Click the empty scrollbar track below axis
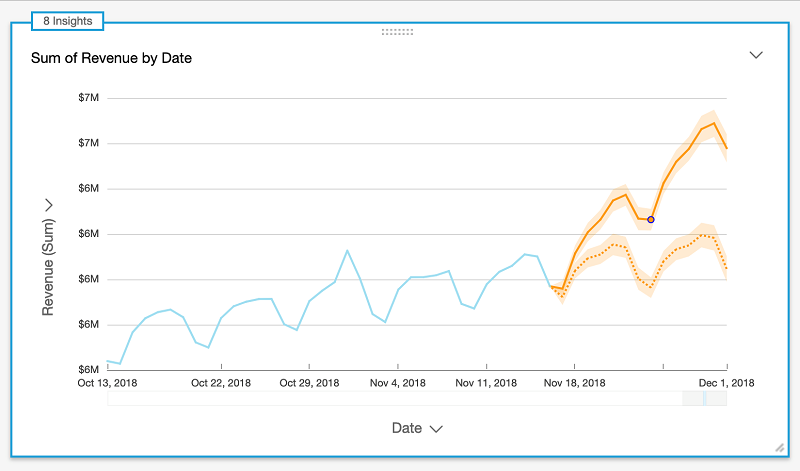 pos(394,398)
